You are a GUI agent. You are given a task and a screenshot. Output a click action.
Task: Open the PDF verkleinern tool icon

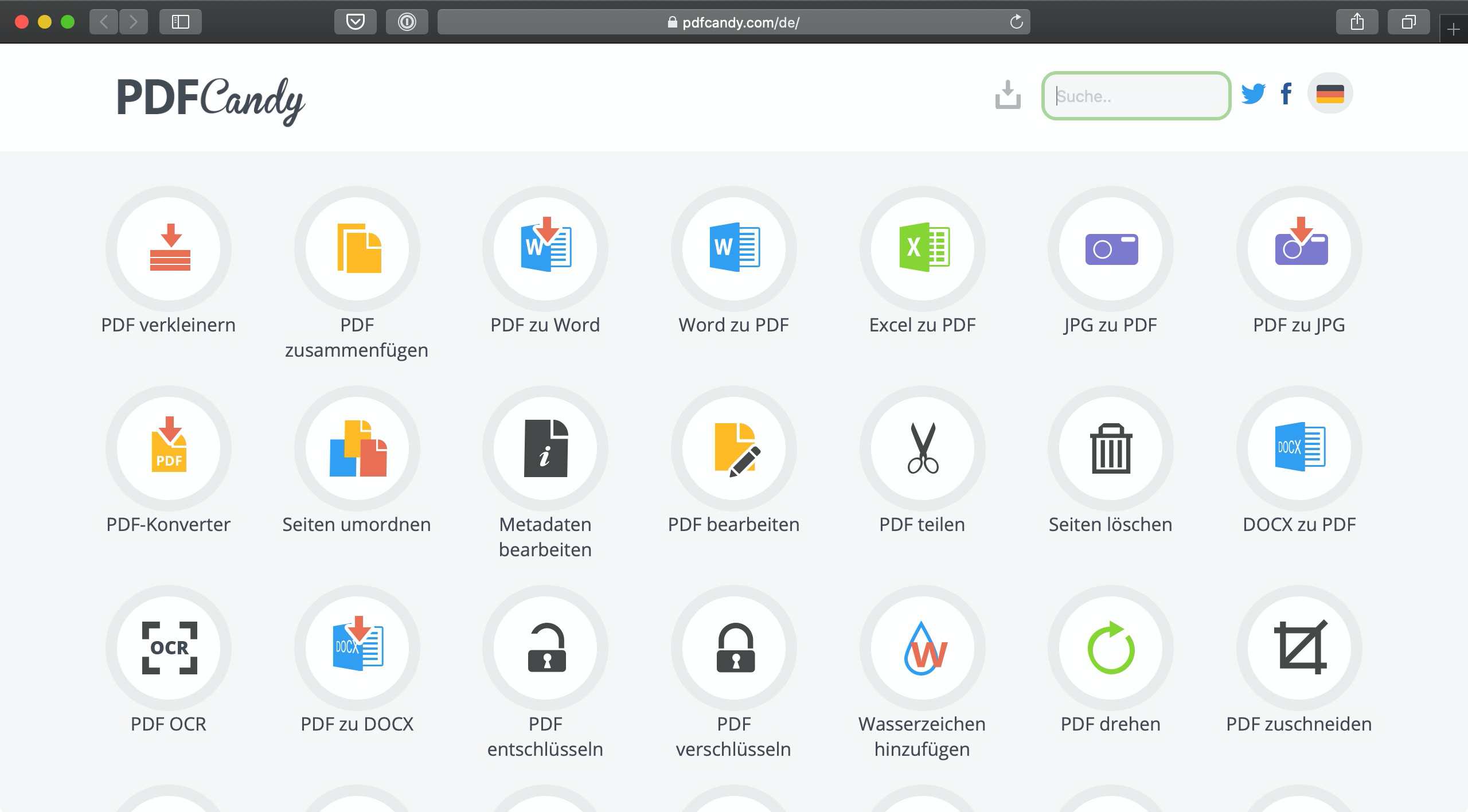tap(169, 249)
